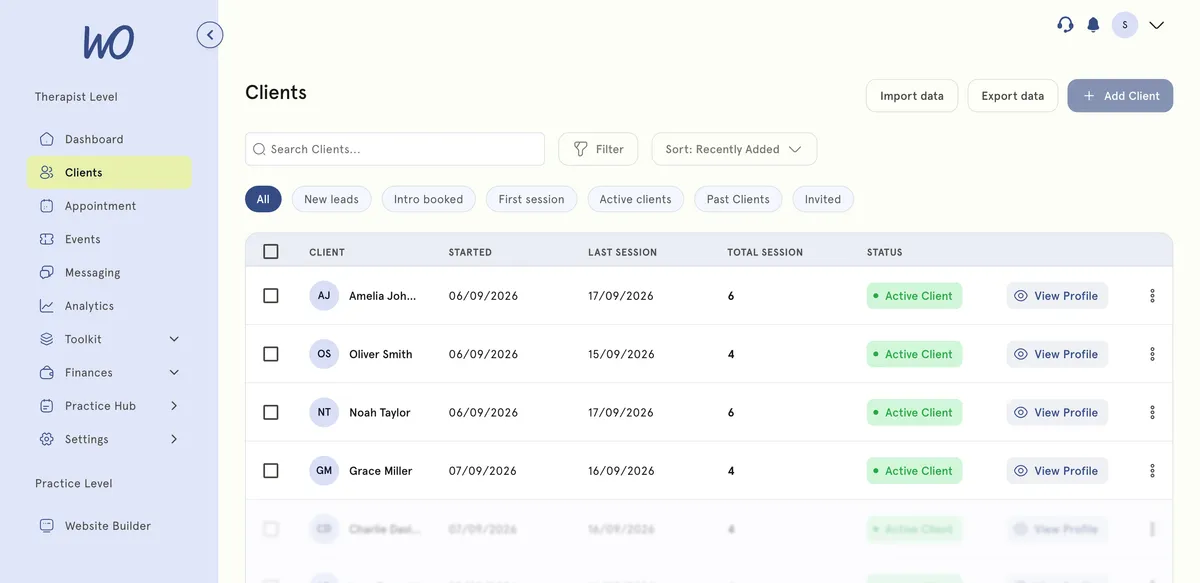Click the Add Client button
1200x583 pixels.
tap(1120, 96)
